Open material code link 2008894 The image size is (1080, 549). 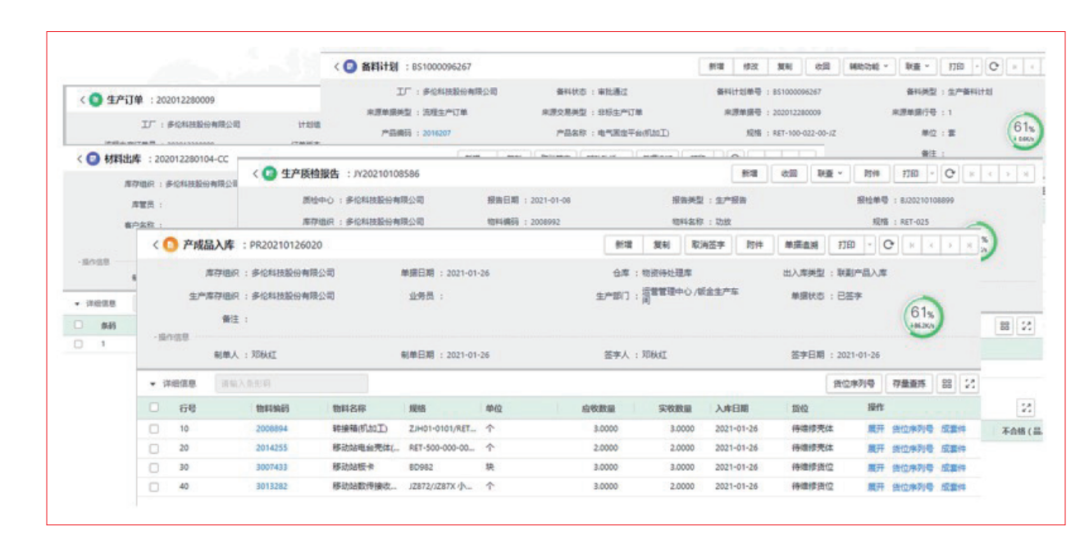(x=272, y=428)
